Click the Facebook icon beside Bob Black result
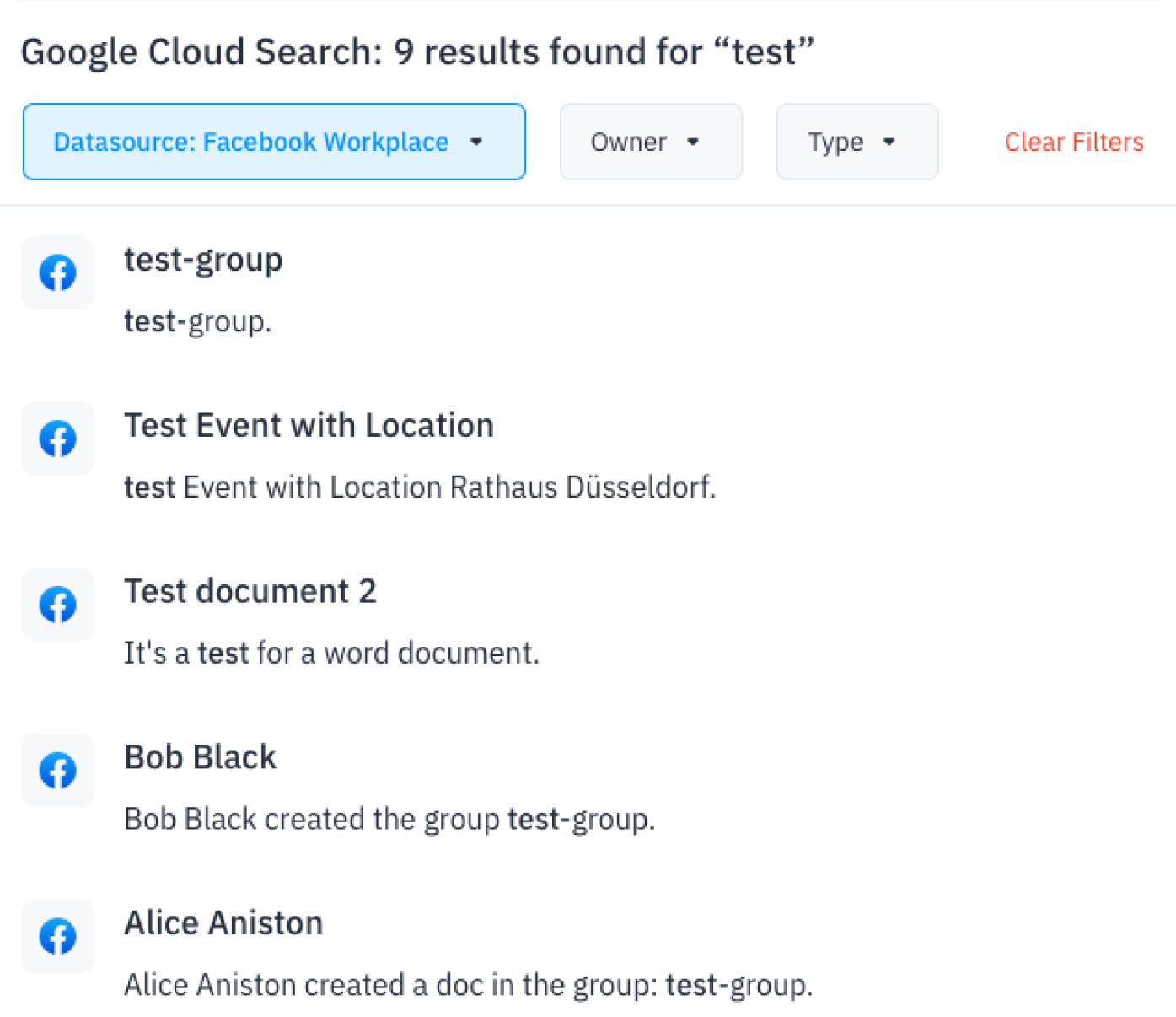The width and height of the screenshot is (1176, 1017). tap(58, 770)
